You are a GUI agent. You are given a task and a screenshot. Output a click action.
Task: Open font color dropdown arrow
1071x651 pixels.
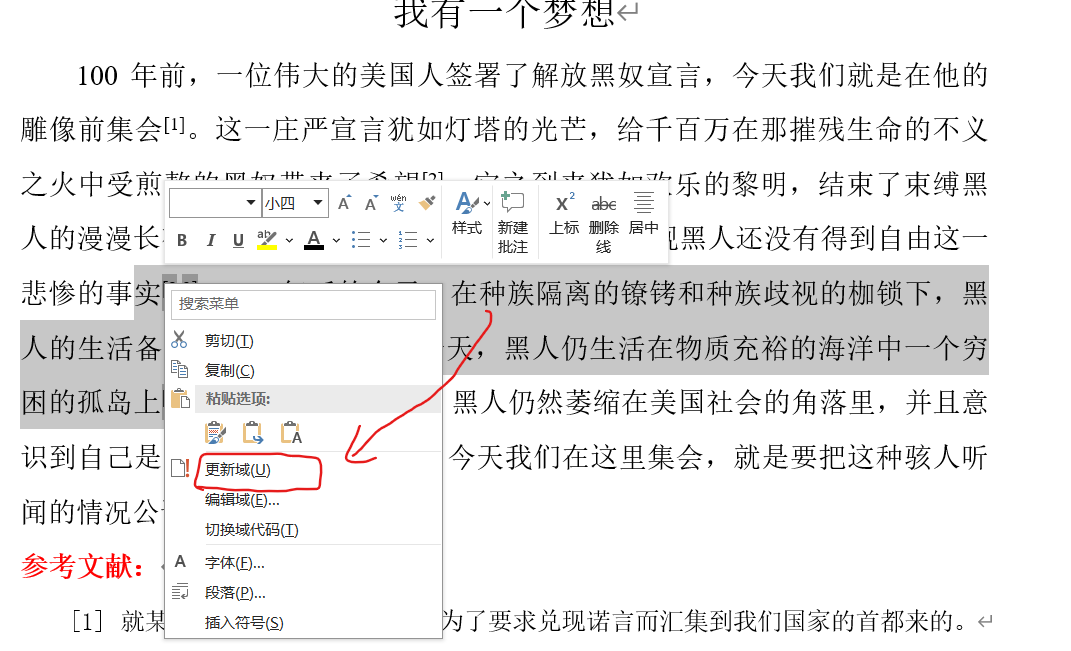coord(336,240)
